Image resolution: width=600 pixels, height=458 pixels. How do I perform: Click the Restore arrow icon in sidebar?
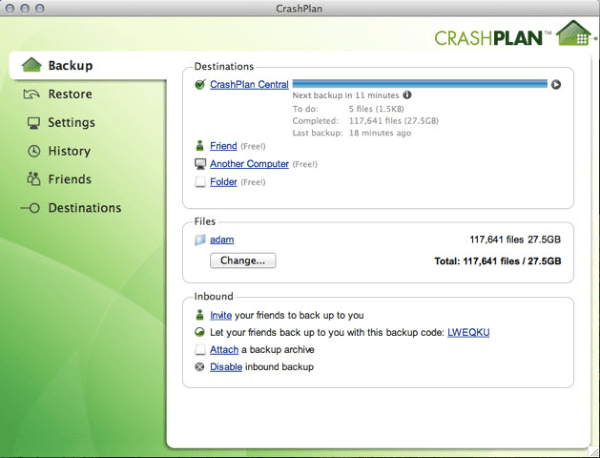point(31,94)
